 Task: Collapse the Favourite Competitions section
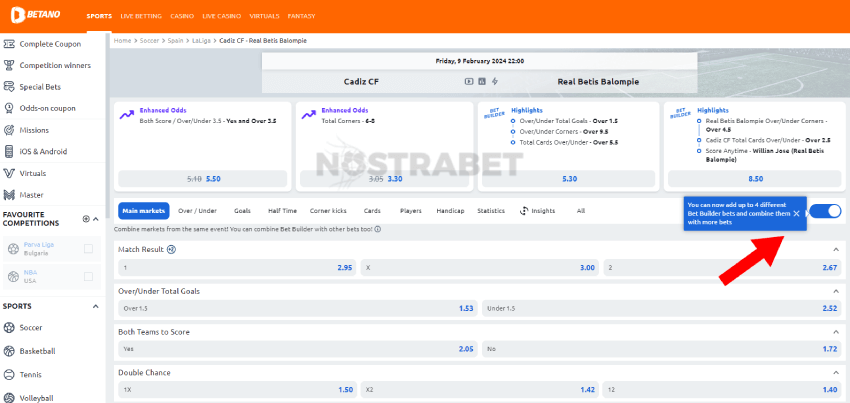96,219
